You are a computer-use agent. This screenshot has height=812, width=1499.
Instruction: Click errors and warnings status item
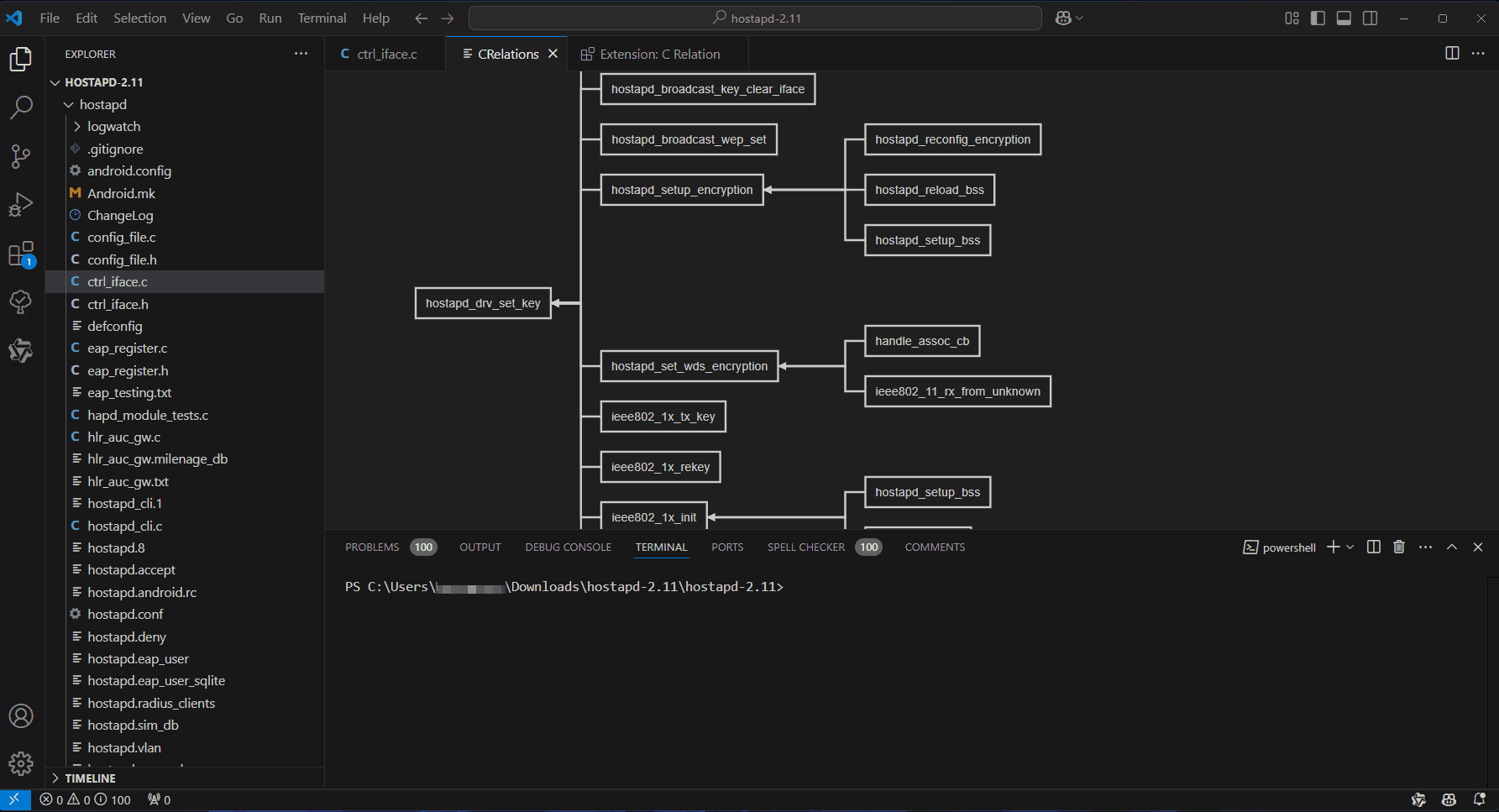(86, 800)
